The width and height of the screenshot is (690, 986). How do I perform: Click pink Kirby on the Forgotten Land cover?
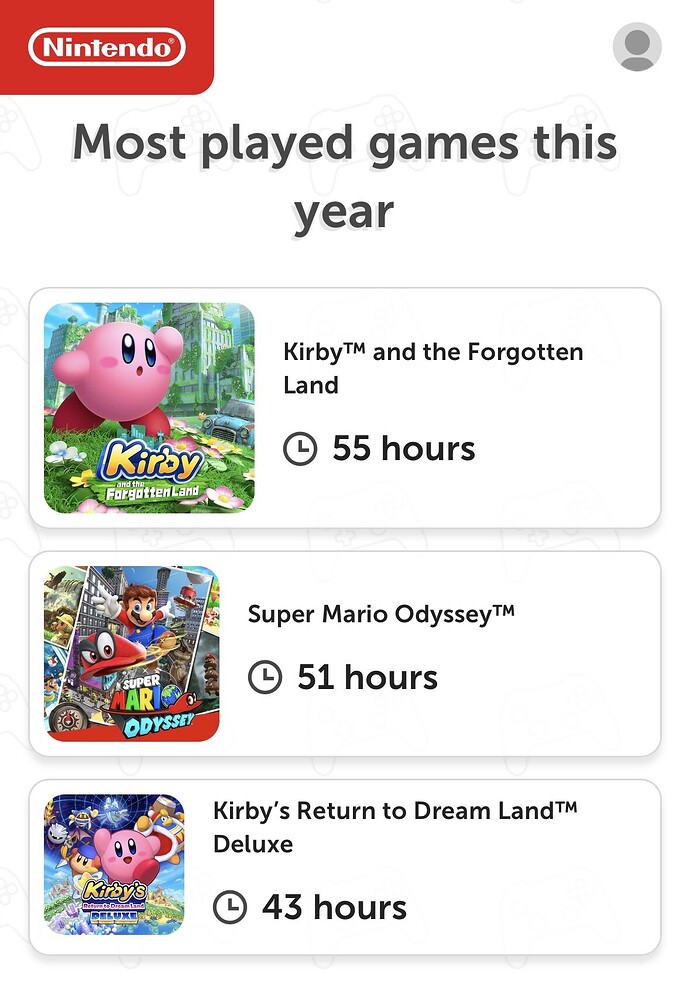coord(120,362)
